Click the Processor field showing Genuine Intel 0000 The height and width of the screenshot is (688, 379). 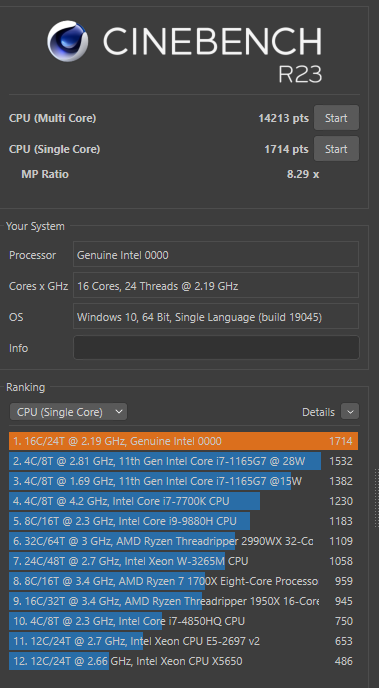click(x=216, y=255)
